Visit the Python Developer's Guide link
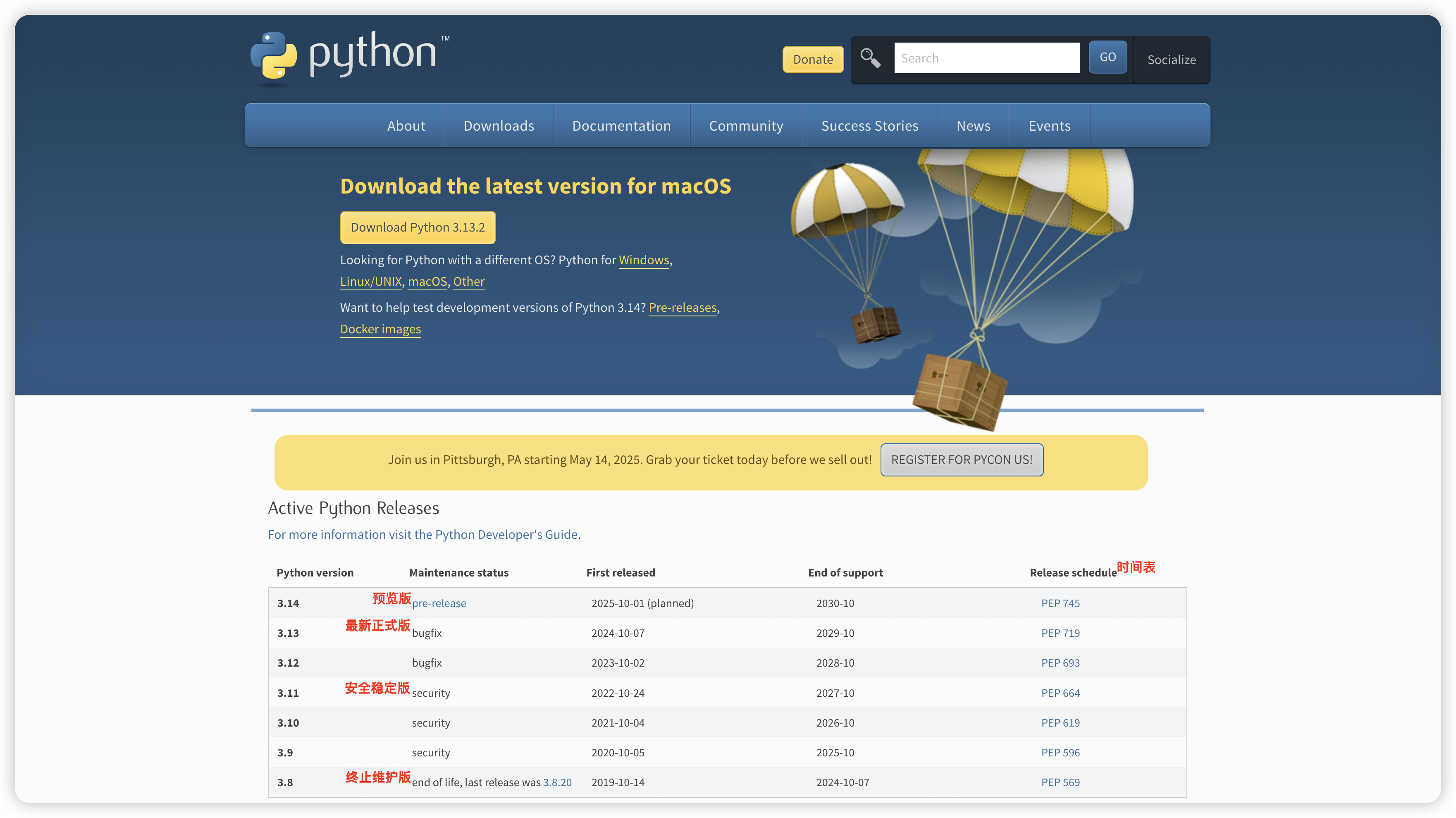 click(x=423, y=534)
